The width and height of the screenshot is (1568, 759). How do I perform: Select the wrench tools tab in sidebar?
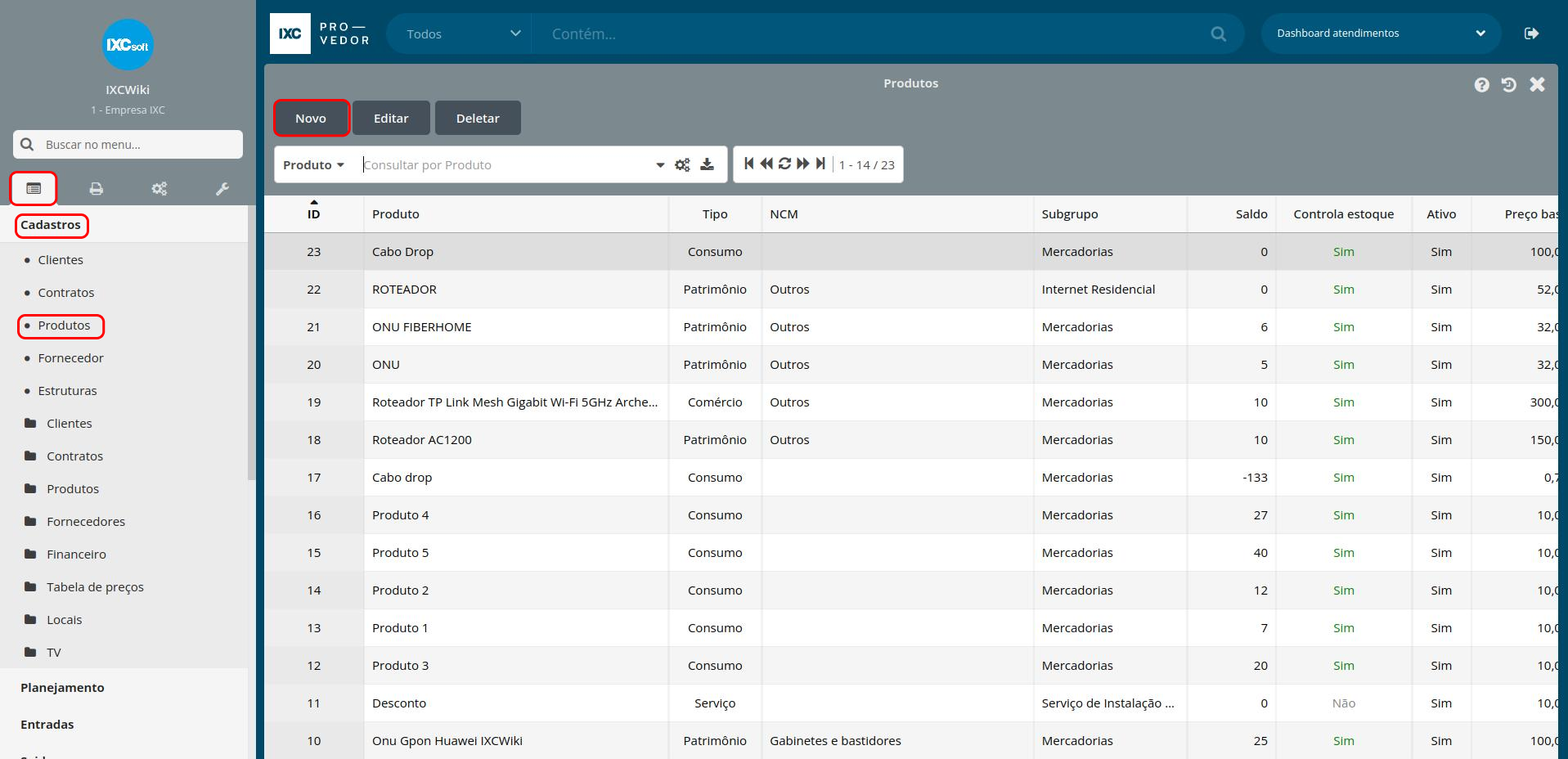(x=222, y=189)
